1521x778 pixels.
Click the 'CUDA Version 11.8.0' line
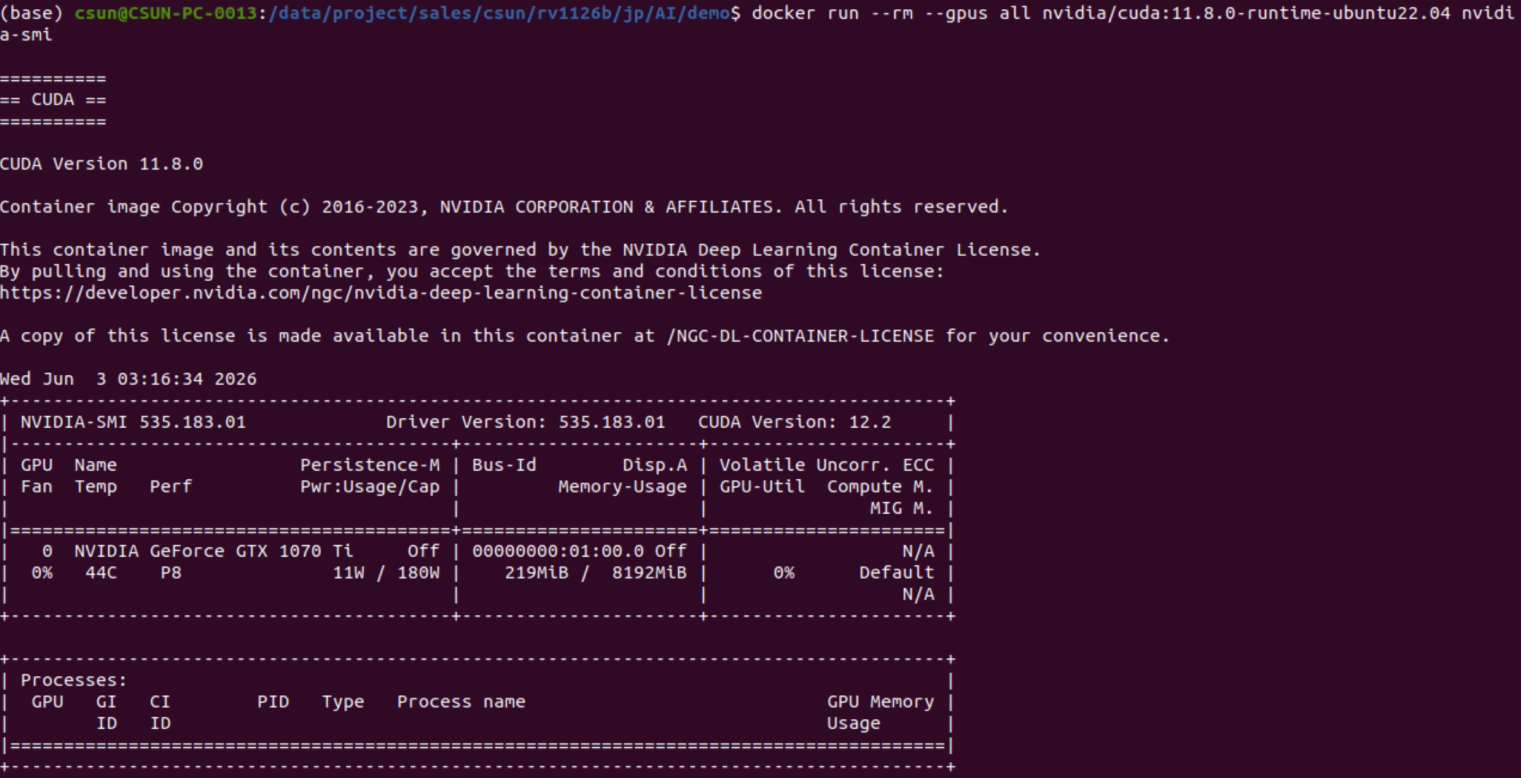[x=101, y=164]
